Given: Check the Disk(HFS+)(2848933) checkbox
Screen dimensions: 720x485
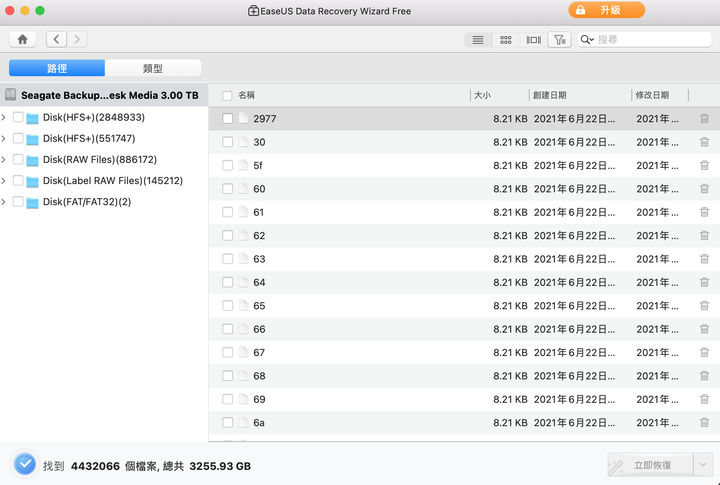Looking at the screenshot, I should coord(18,117).
